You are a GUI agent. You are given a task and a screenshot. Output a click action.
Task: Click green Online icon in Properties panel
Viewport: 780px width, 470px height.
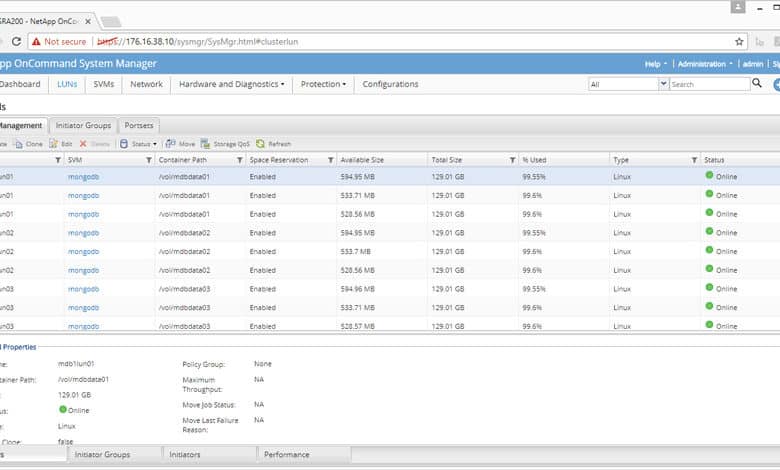tap(63, 409)
